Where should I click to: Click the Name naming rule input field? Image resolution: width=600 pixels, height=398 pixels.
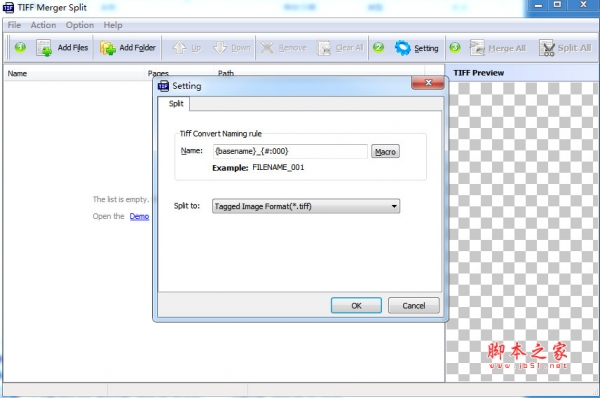tap(290, 151)
